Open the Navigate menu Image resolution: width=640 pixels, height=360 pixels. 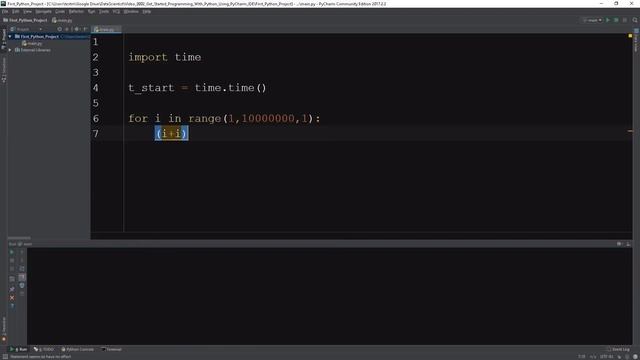click(x=43, y=11)
